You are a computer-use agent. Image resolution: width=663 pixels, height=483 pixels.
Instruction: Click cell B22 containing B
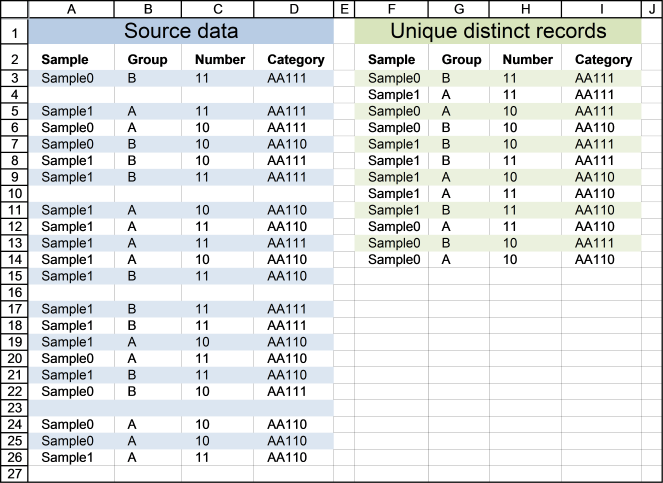point(148,392)
